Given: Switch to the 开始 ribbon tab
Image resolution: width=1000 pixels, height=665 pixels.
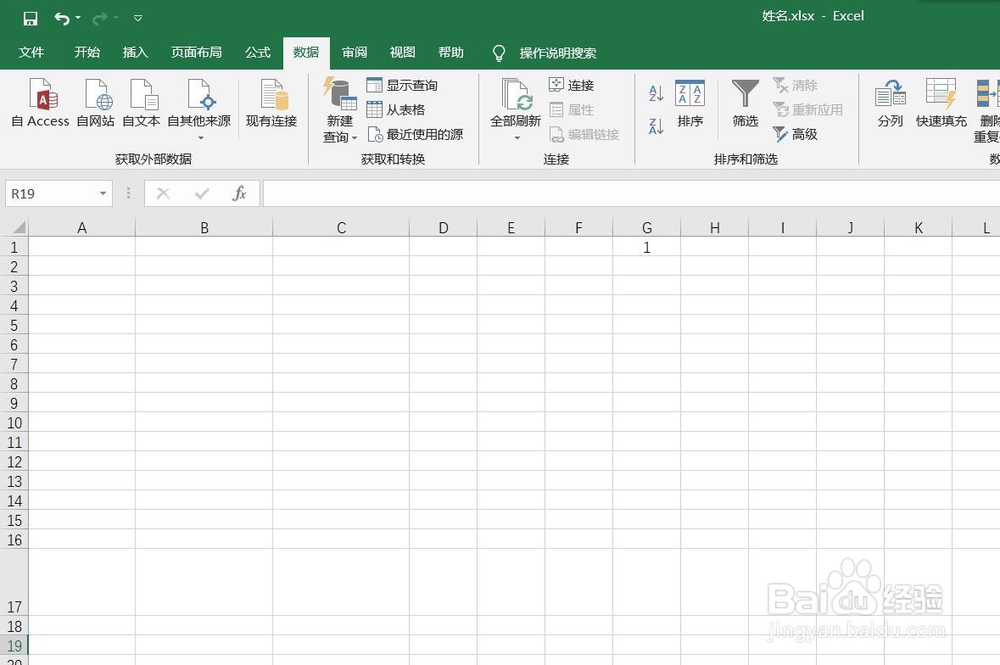Looking at the screenshot, I should (x=86, y=53).
